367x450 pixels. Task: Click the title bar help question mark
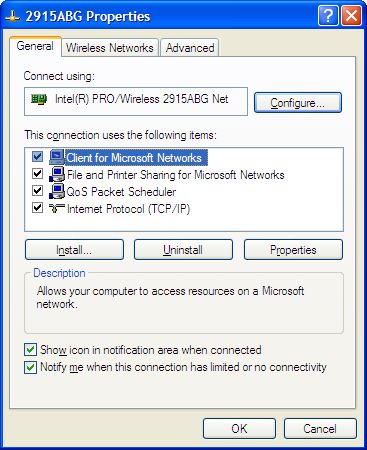click(328, 16)
